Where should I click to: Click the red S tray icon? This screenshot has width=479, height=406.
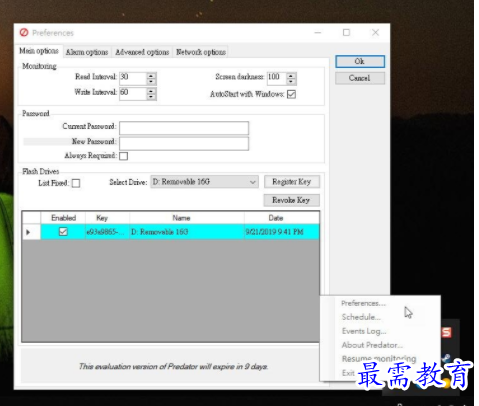tap(446, 332)
